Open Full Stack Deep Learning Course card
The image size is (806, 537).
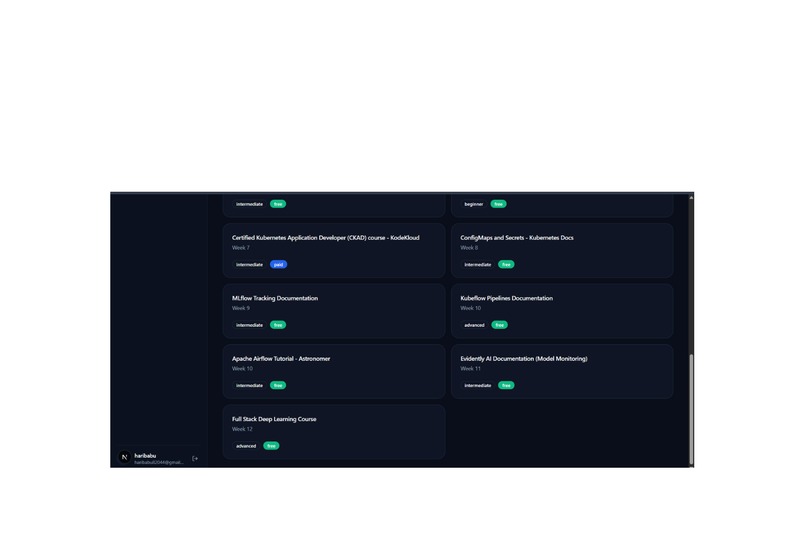(x=334, y=432)
